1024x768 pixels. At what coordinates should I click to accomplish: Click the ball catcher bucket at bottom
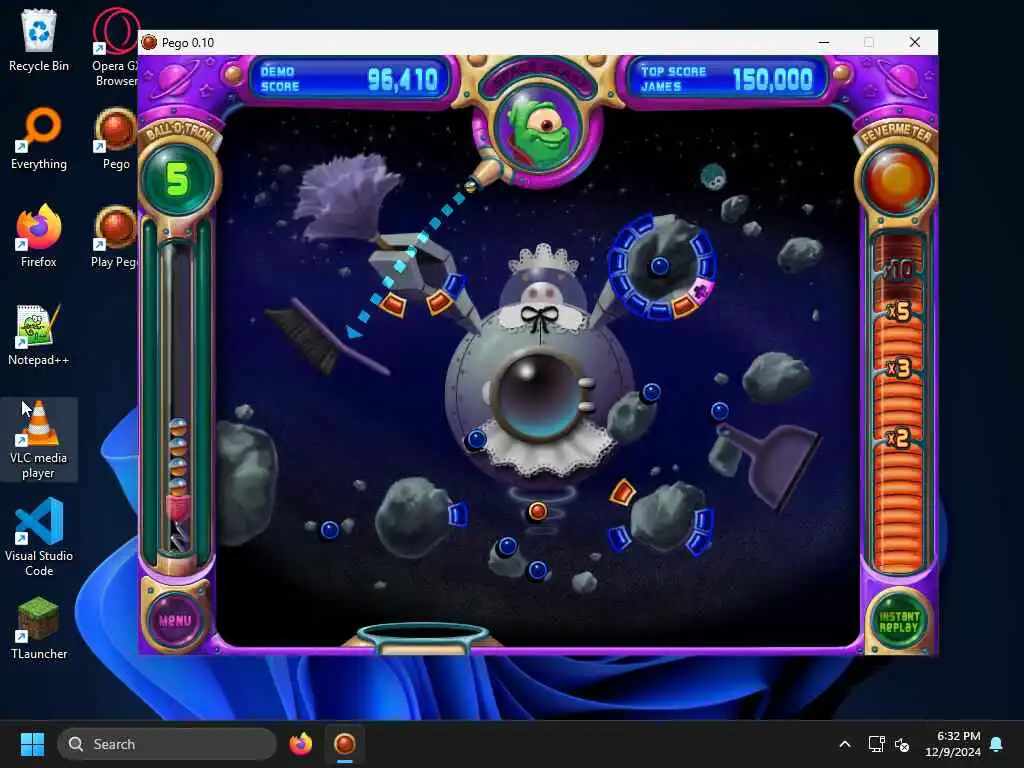coord(423,638)
